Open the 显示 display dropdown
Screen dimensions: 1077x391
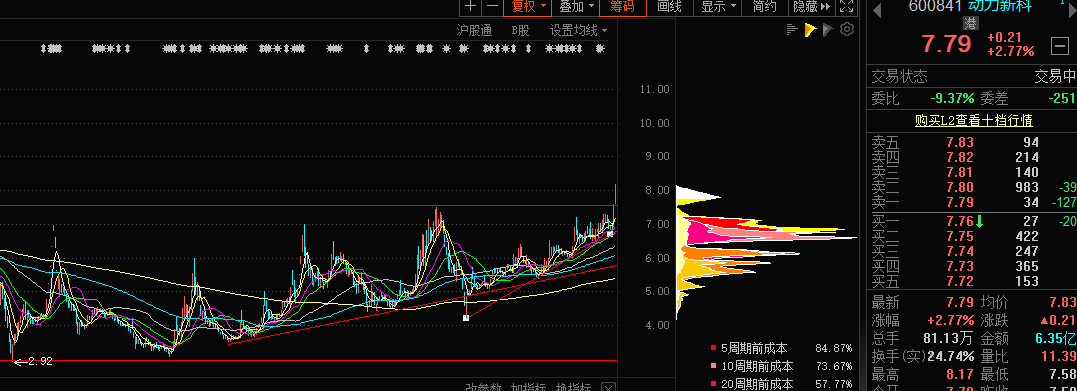coord(718,7)
